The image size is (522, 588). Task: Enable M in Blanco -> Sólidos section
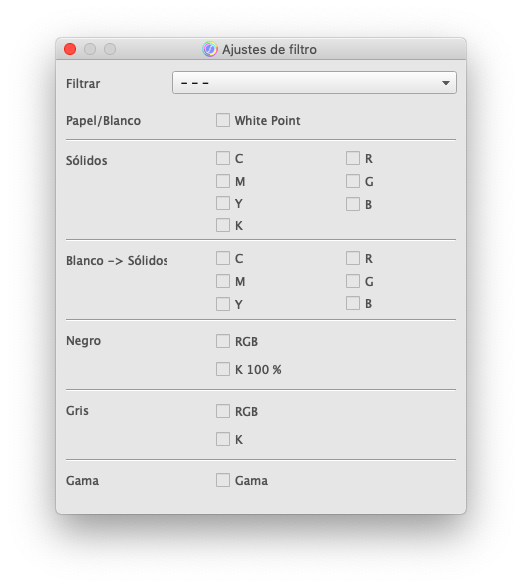(223, 281)
